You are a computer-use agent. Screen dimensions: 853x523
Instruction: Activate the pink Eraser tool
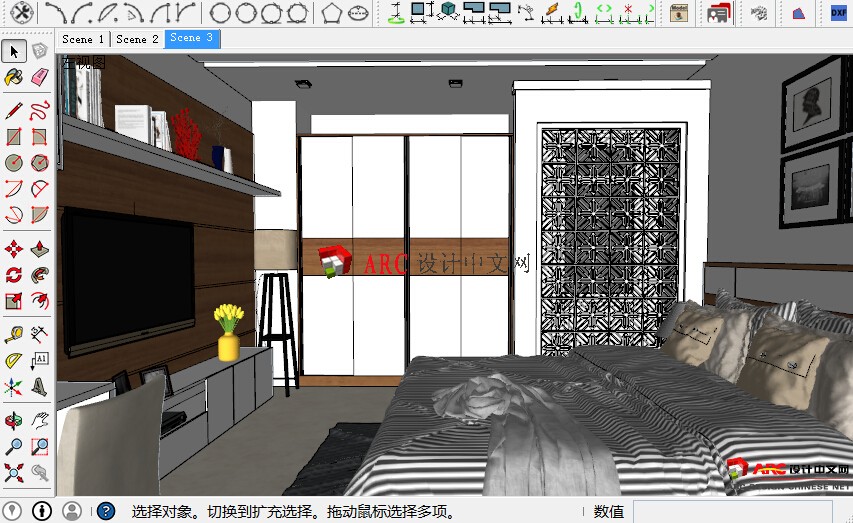click(39, 78)
